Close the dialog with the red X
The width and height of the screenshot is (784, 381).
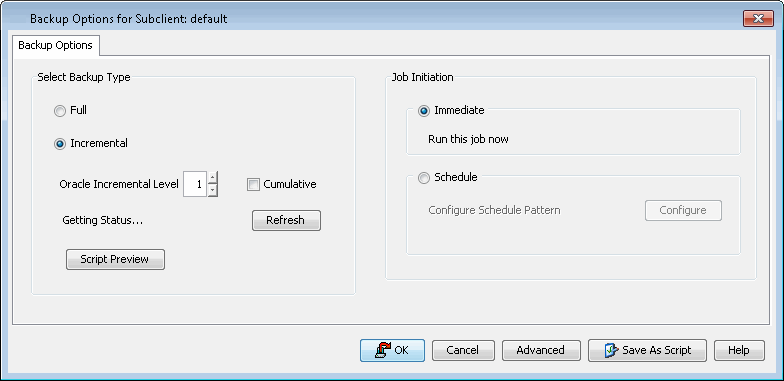point(758,19)
